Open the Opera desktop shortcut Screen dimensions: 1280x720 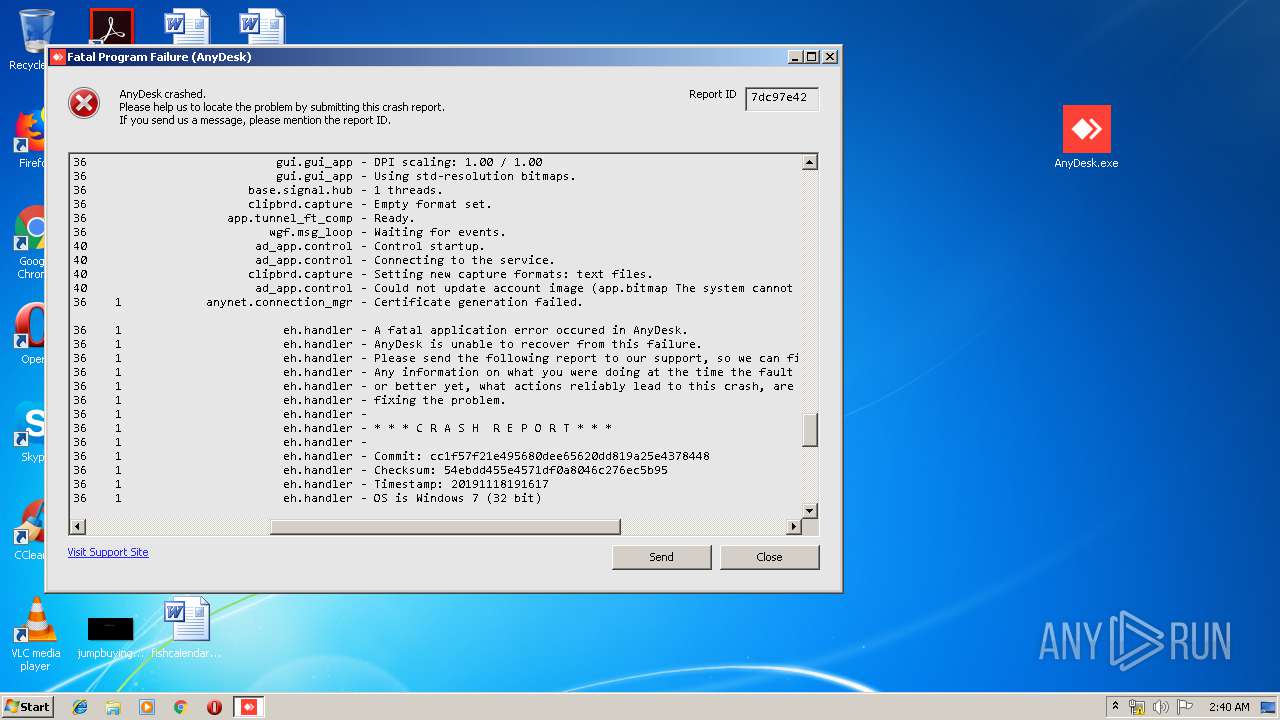(x=31, y=335)
